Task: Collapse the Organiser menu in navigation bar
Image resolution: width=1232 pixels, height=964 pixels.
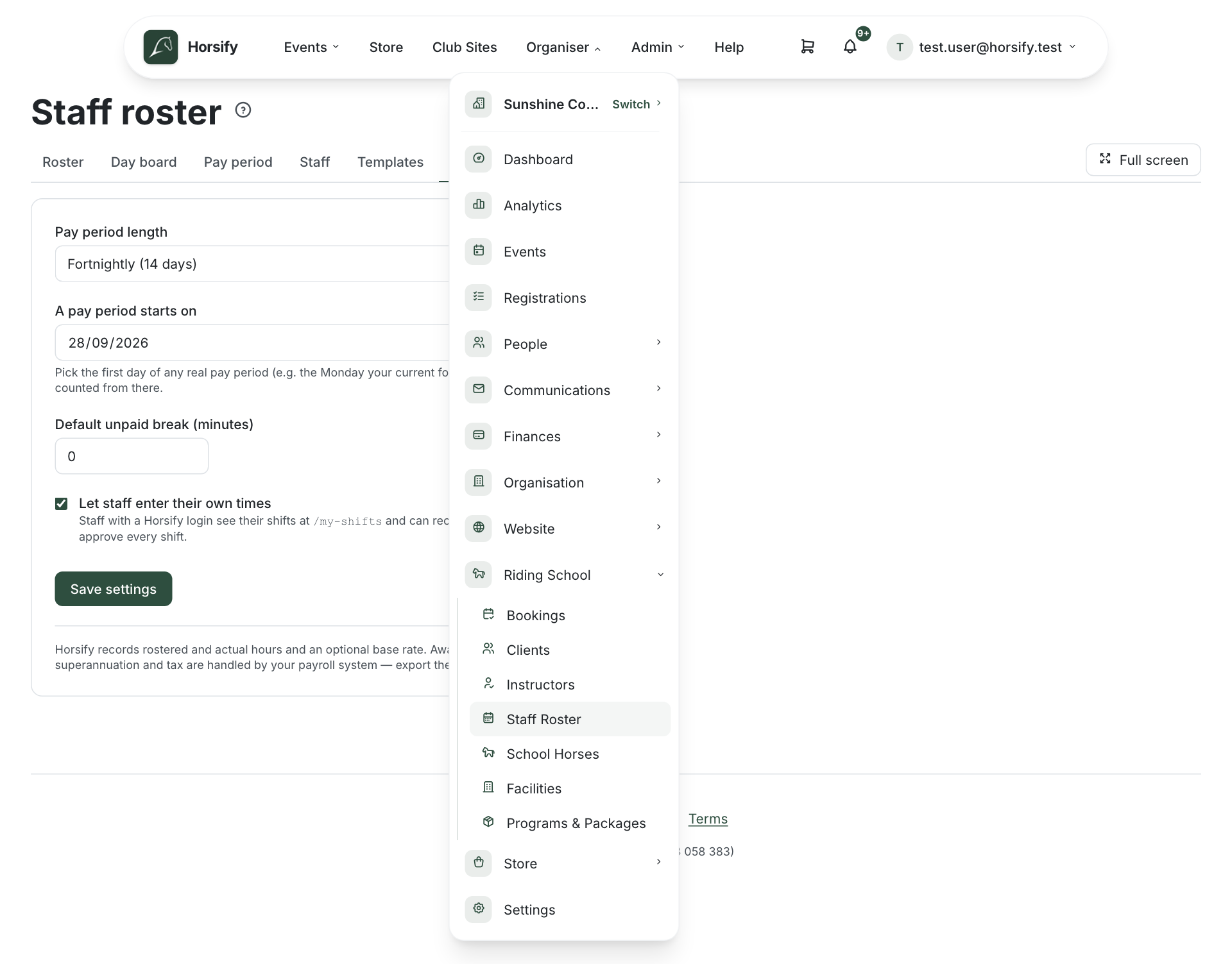Action: coord(563,47)
